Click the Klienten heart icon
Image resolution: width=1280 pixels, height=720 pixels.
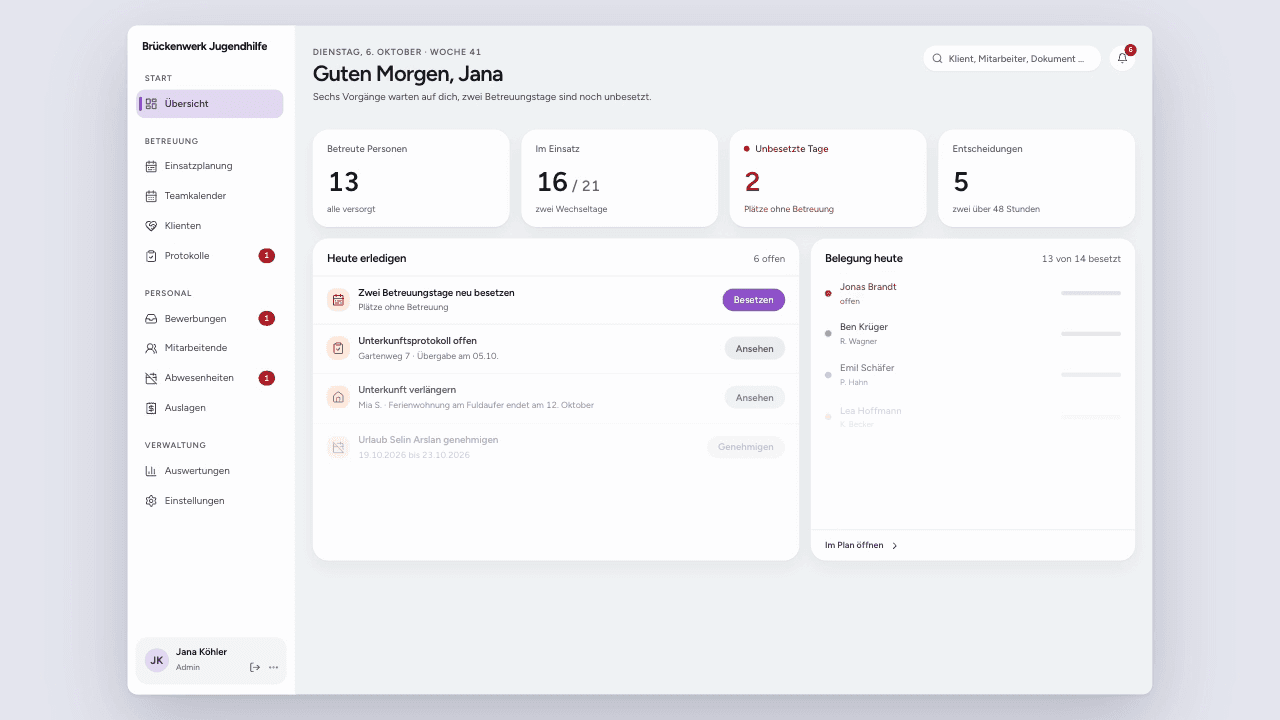[151, 226]
